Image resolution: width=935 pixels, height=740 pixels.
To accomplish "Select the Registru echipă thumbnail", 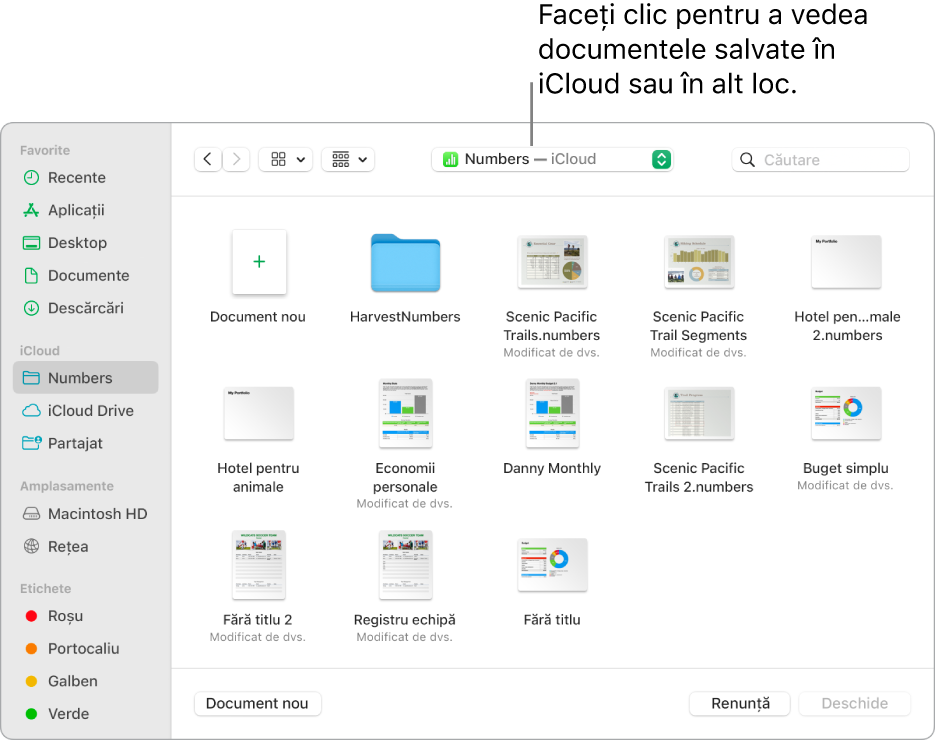I will pos(405,565).
